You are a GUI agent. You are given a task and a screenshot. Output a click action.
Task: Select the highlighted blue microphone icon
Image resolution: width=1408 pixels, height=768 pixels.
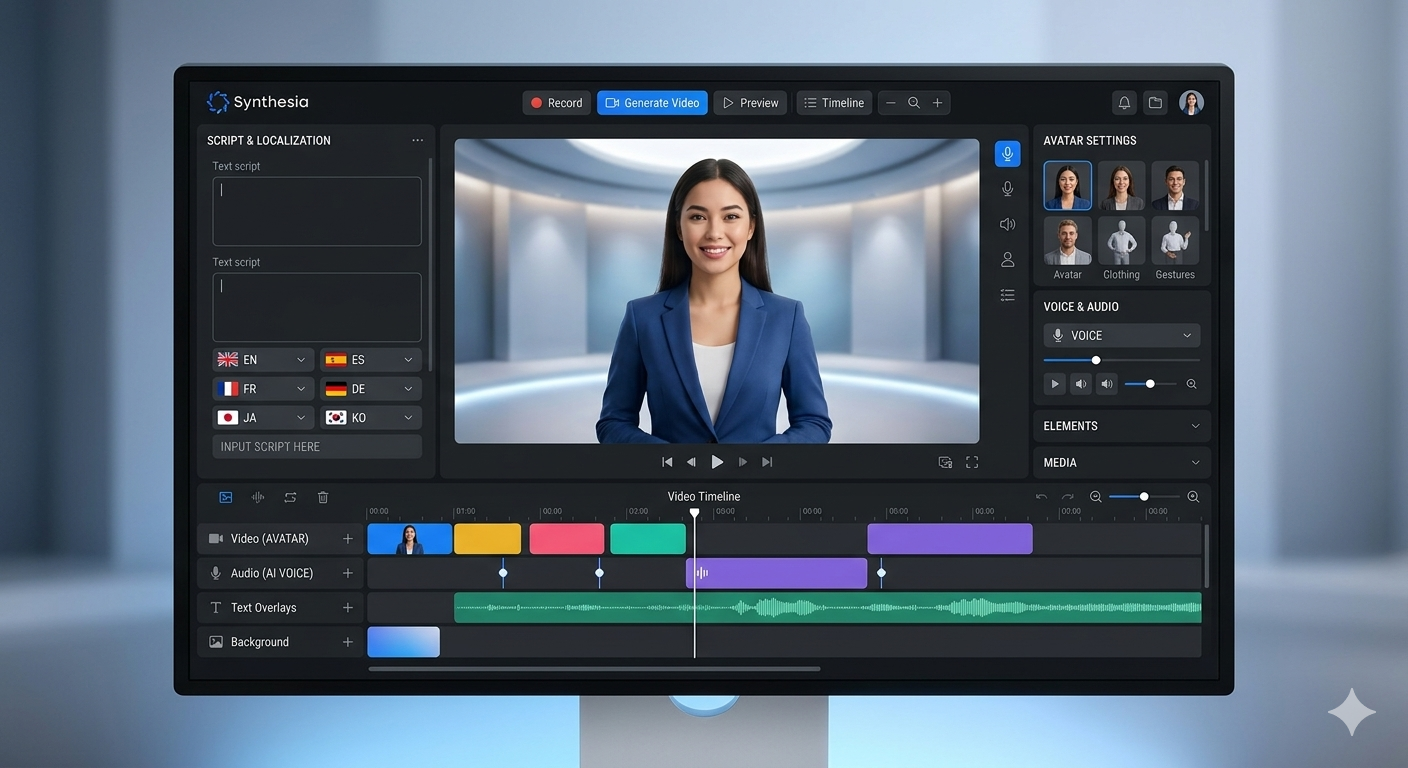(1007, 154)
